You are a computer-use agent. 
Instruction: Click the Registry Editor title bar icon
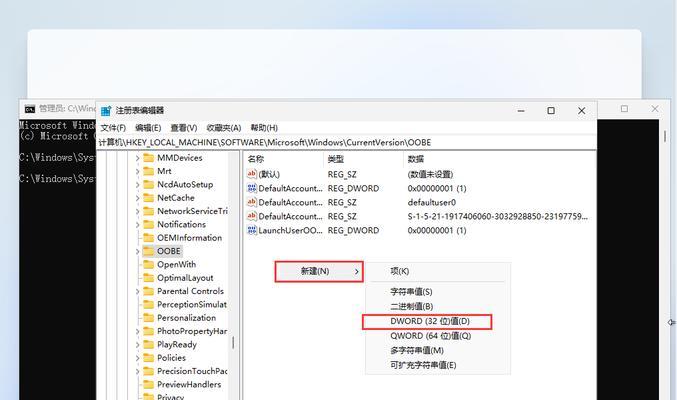(106, 111)
